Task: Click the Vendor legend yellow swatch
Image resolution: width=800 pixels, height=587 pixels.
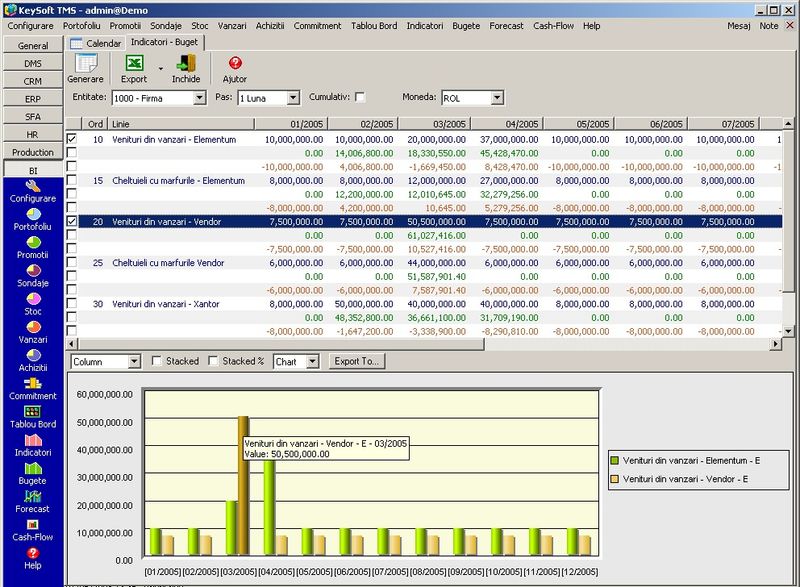Action: pyautogui.click(x=615, y=479)
